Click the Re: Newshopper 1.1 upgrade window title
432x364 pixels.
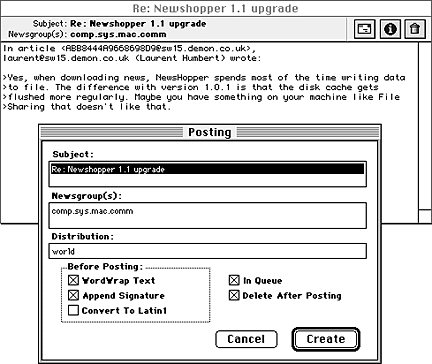pos(216,8)
